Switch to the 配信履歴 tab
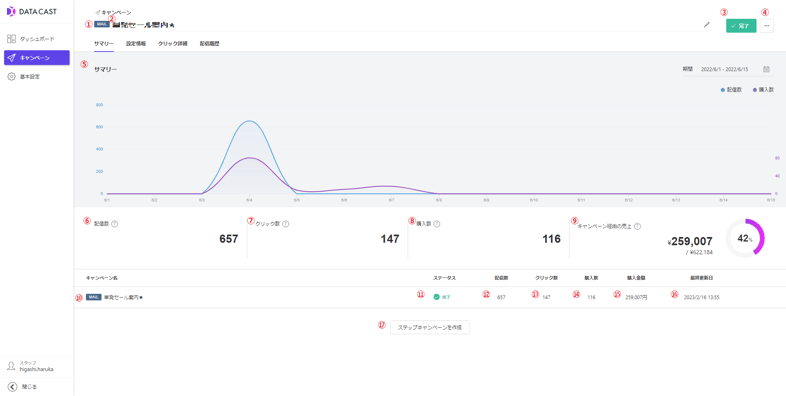The width and height of the screenshot is (786, 396). point(209,44)
